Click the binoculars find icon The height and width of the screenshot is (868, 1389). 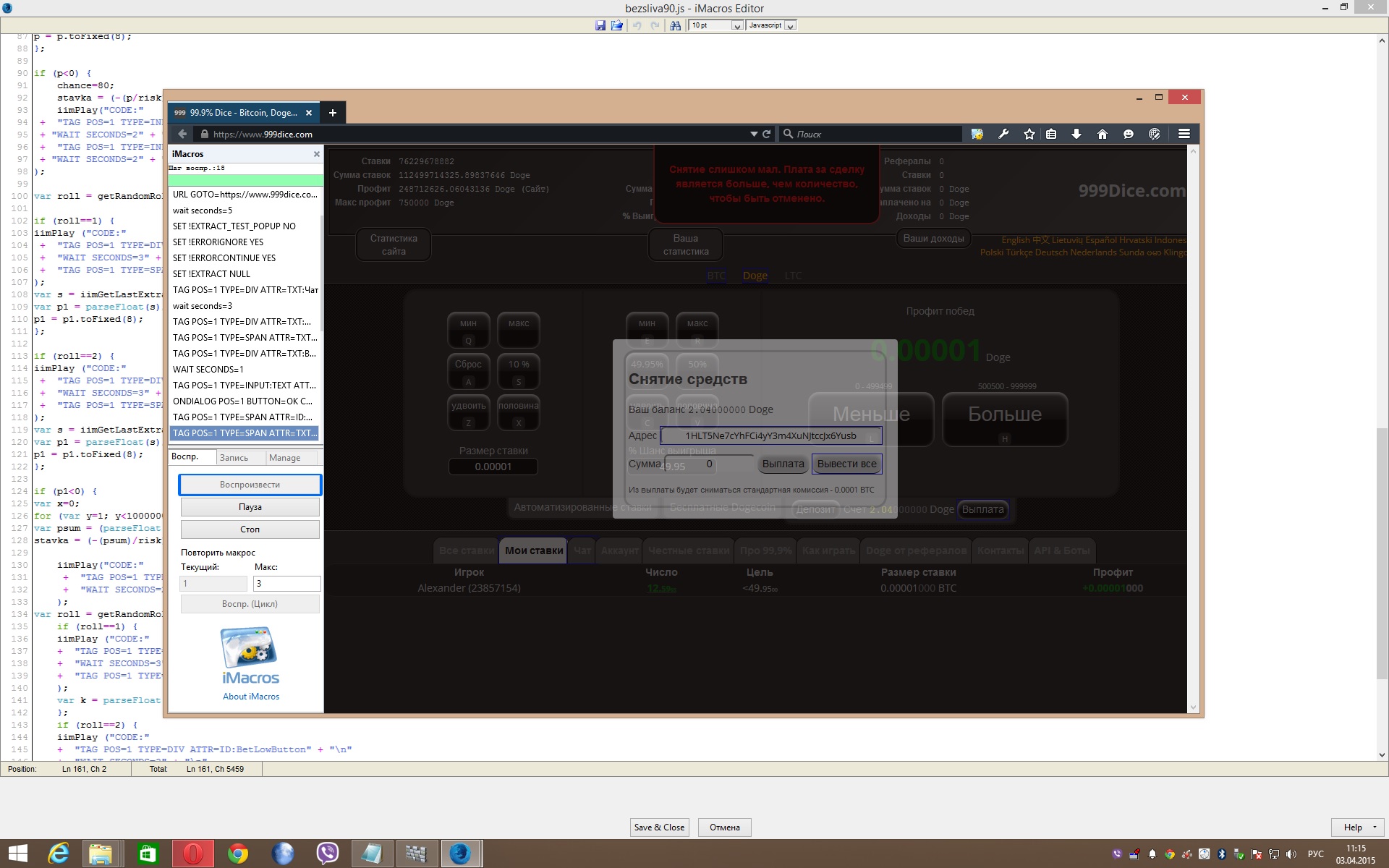(675, 25)
